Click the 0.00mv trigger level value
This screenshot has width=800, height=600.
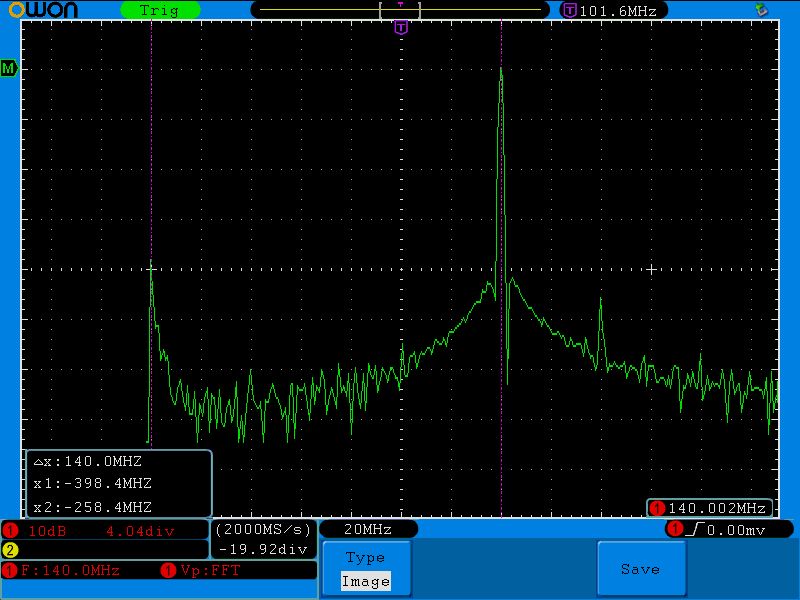click(736, 531)
